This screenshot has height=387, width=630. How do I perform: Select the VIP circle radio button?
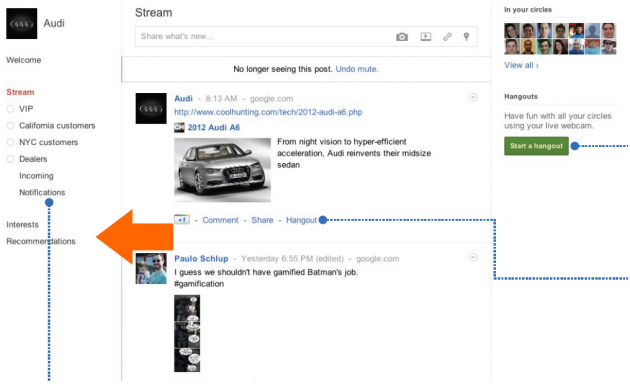10,109
